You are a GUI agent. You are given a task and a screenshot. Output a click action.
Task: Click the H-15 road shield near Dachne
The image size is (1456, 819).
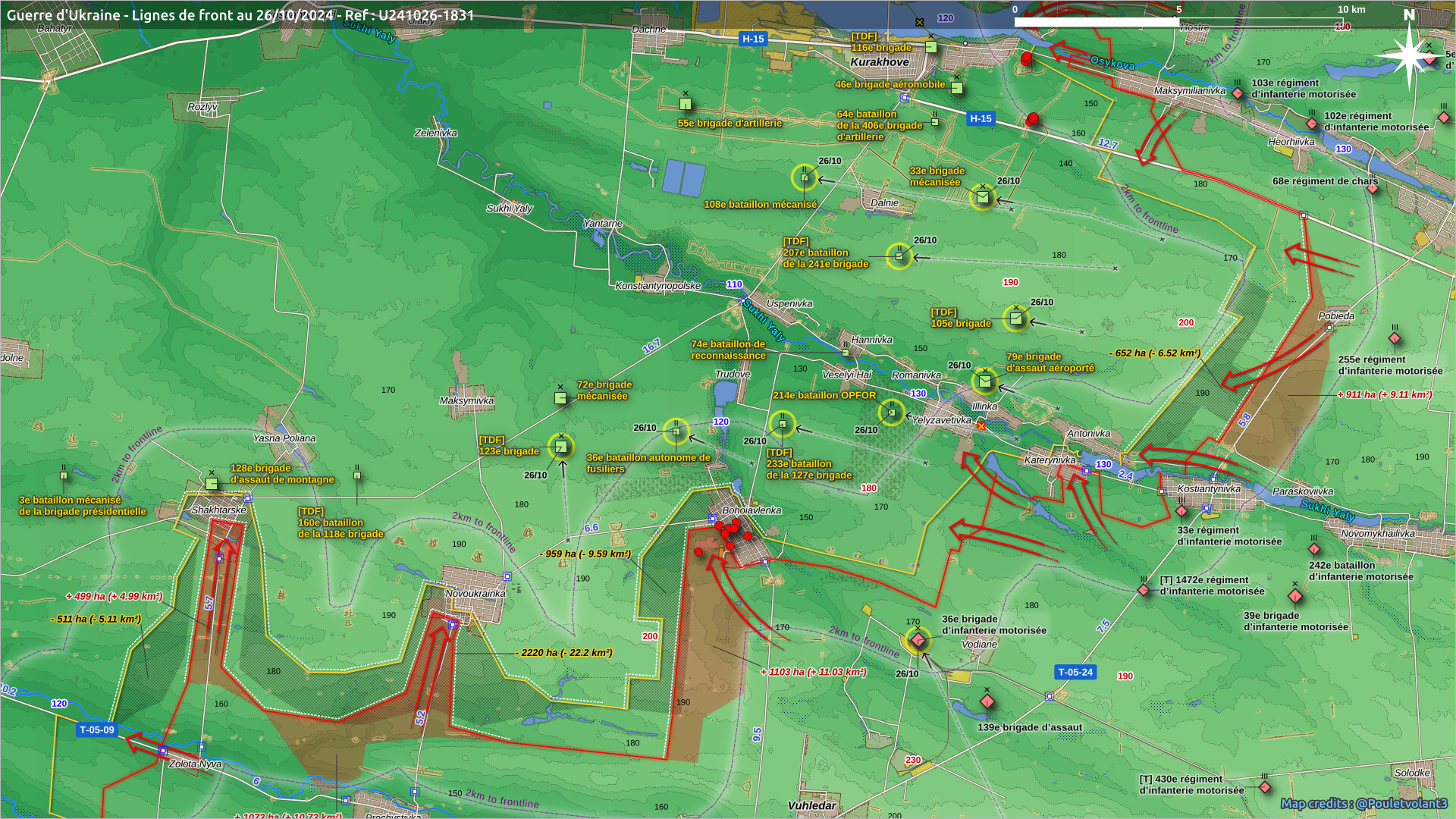click(x=753, y=39)
